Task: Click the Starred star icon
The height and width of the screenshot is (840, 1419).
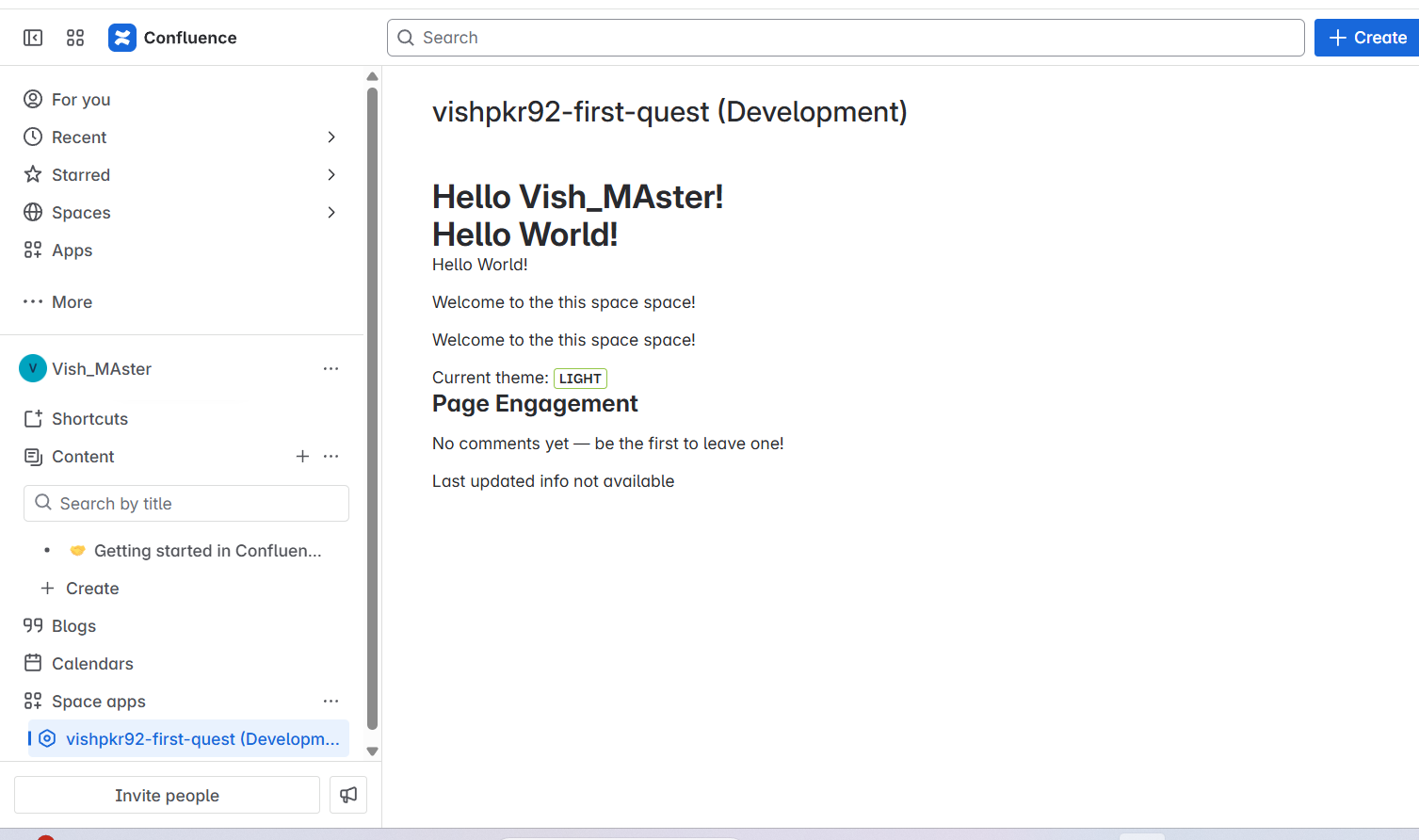Action: click(33, 174)
